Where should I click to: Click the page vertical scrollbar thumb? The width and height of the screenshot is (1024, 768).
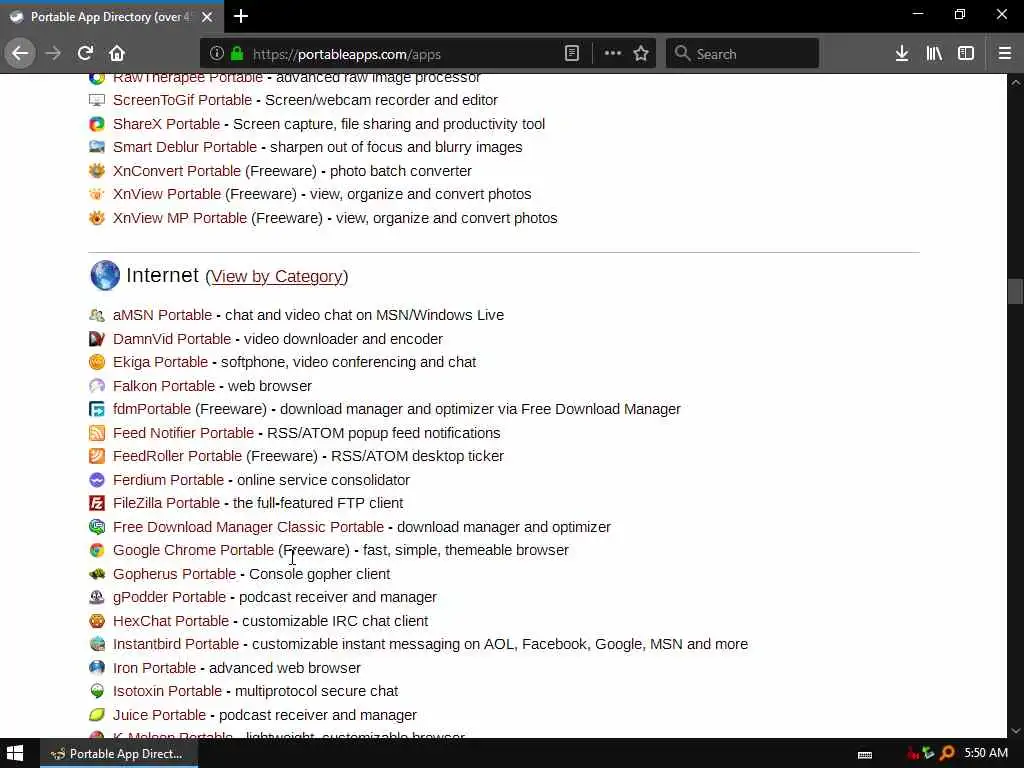pos(1015,291)
